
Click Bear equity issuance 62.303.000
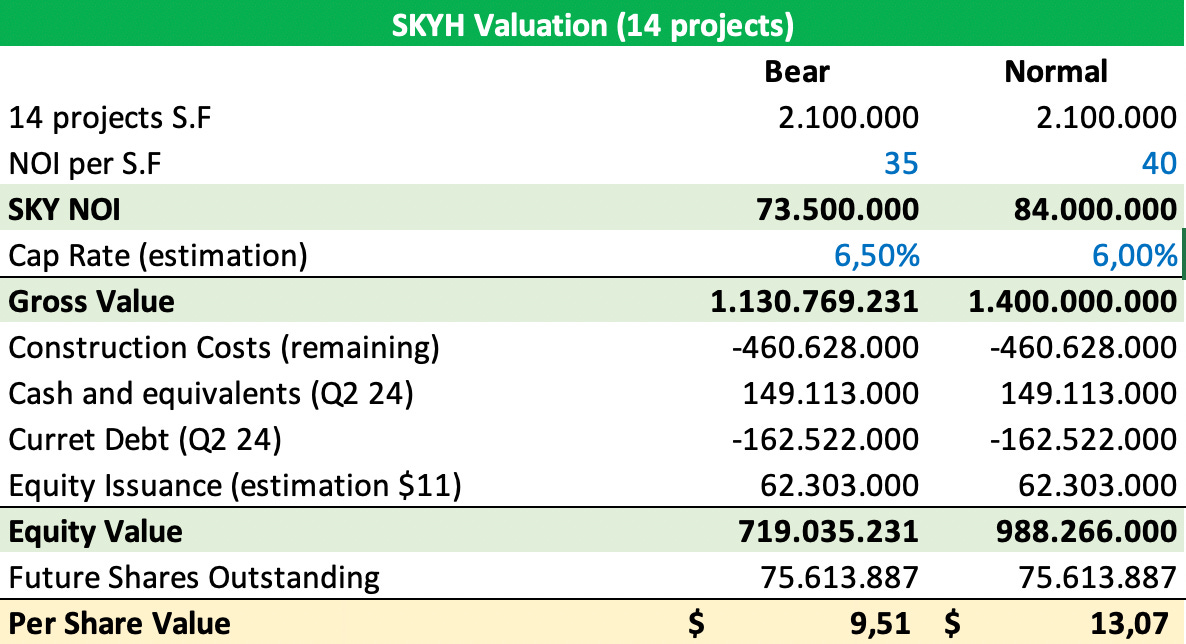[x=840, y=486]
